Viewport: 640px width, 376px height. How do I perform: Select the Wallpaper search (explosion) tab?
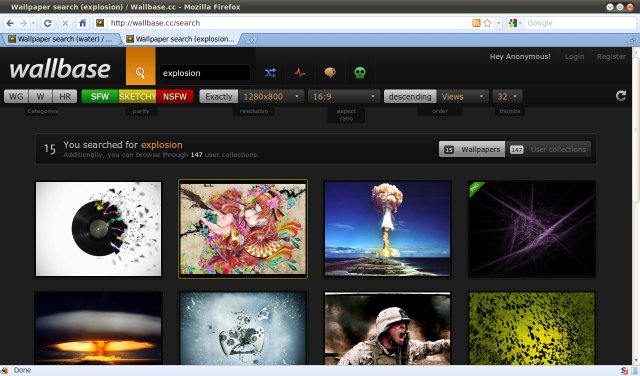[x=181, y=39]
